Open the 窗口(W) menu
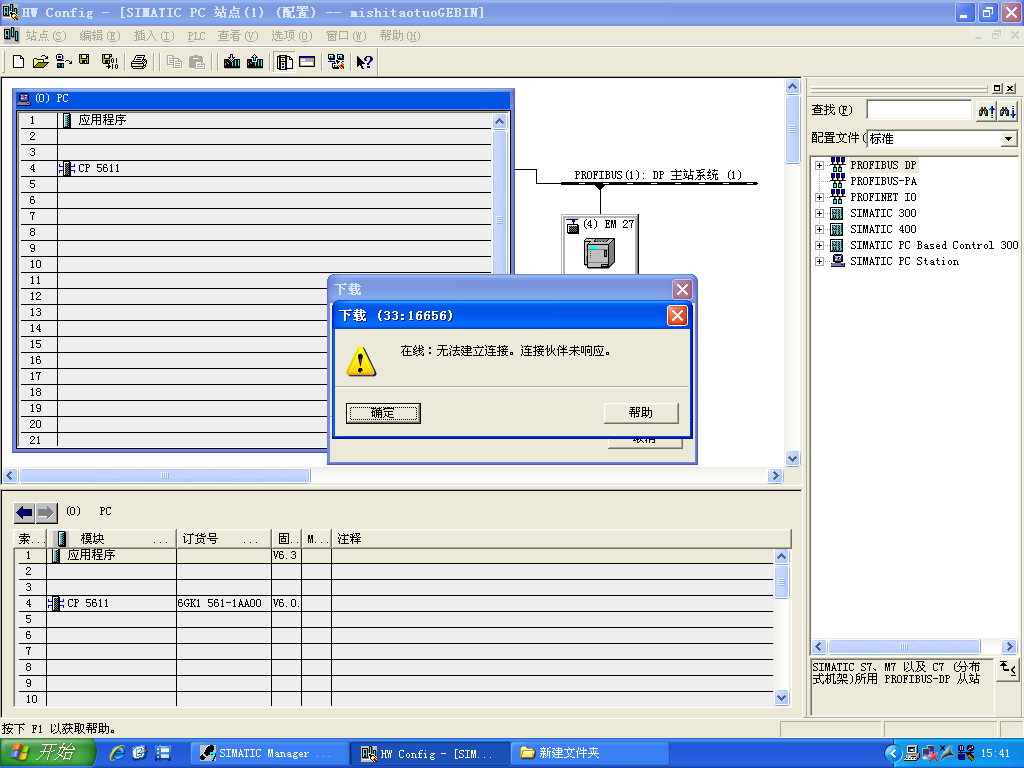The width and height of the screenshot is (1024, 768). point(345,35)
